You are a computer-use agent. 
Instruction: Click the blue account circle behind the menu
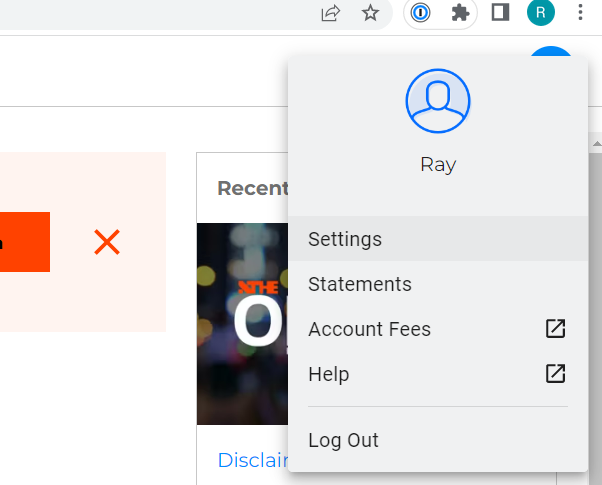pos(551,51)
